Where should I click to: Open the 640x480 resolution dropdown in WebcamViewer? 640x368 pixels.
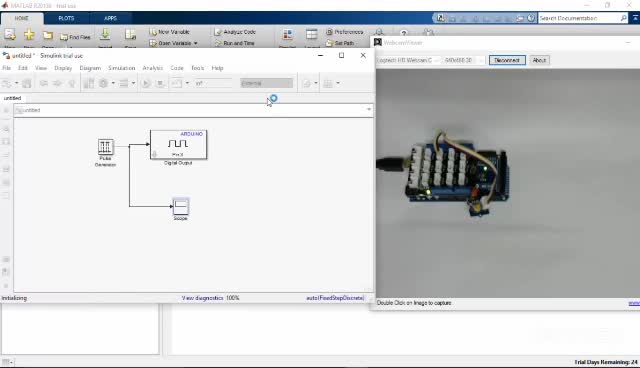(x=464, y=60)
